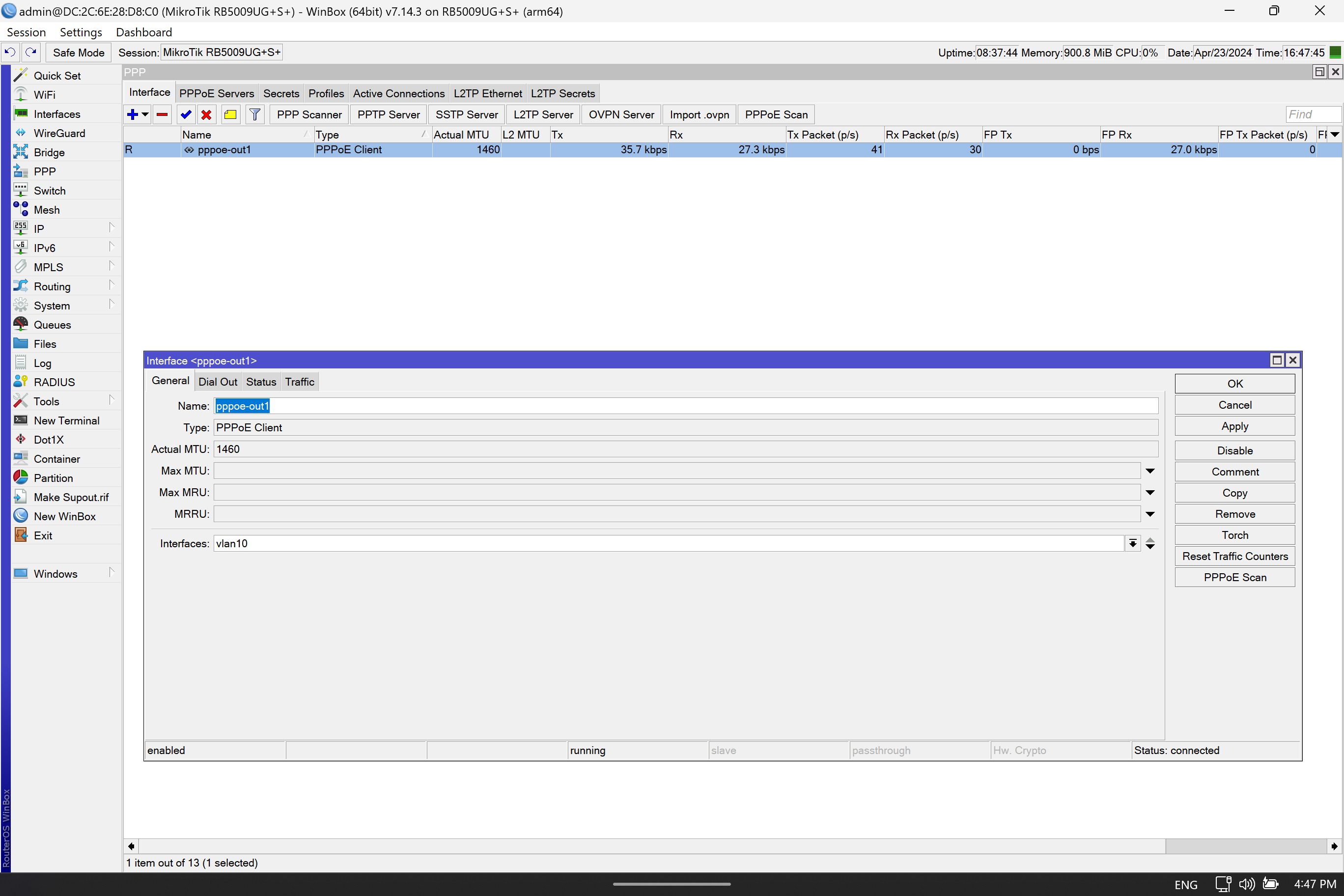The width and height of the screenshot is (1344, 896).
Task: Click the Name input field
Action: point(686,406)
